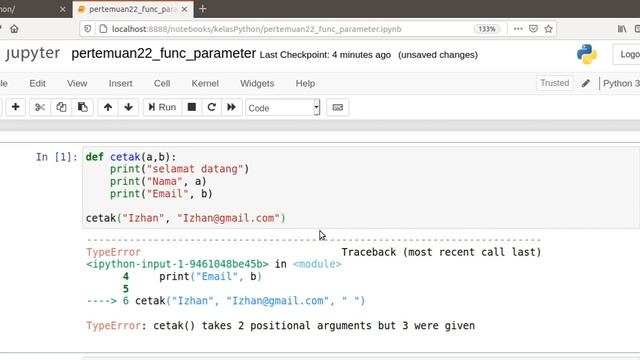Click the Logout button
The height and width of the screenshot is (360, 640).
coord(627,54)
